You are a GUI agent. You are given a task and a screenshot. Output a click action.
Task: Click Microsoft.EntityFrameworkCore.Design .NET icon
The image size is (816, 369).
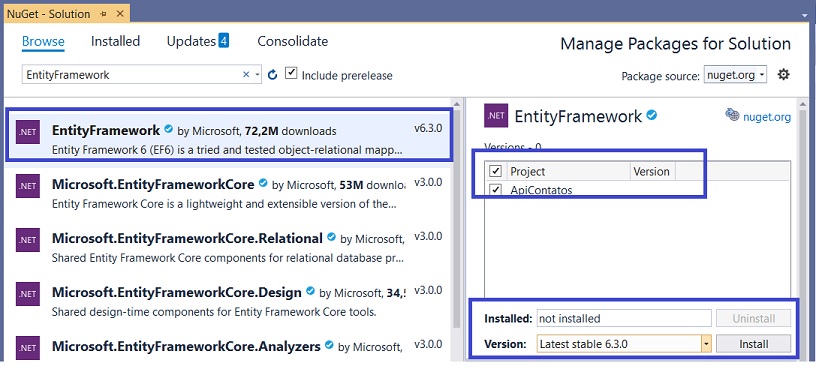coord(28,294)
